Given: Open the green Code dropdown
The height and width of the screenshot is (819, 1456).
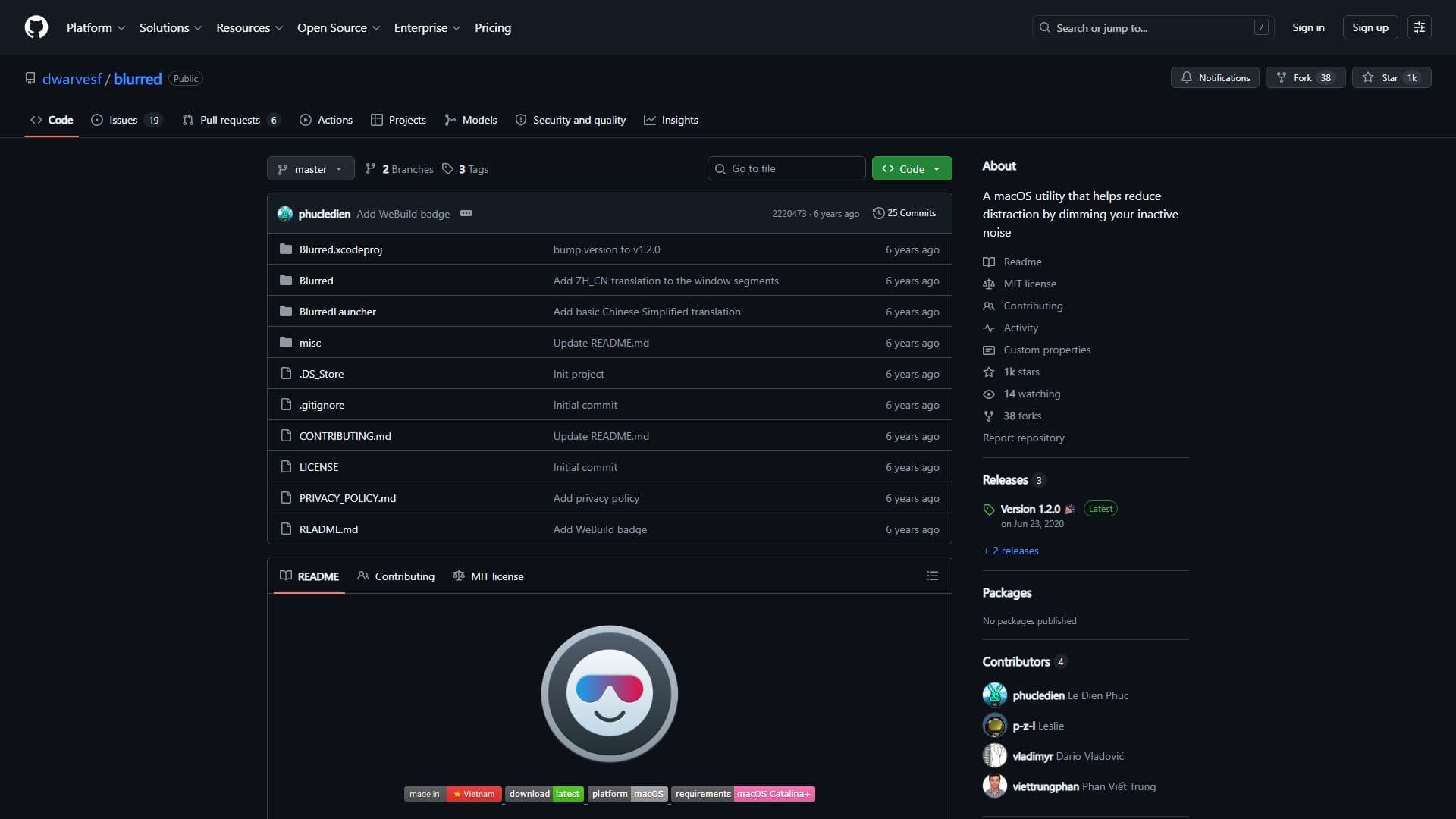Looking at the screenshot, I should click(x=912, y=168).
